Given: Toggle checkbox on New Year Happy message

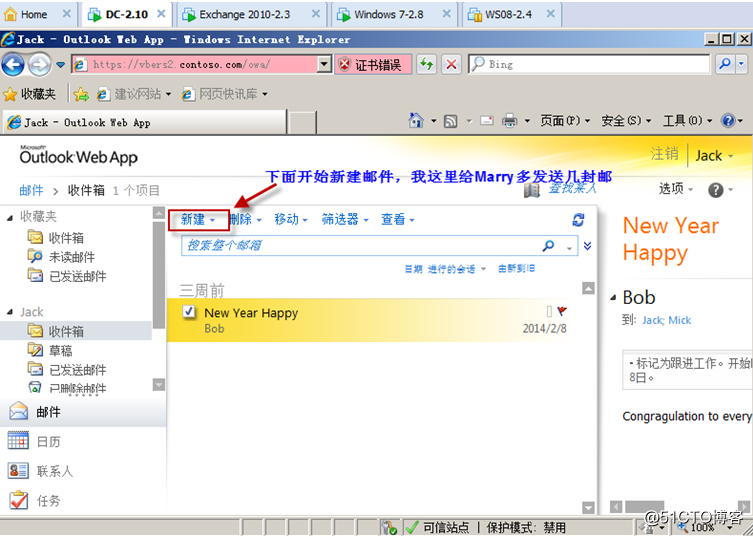Looking at the screenshot, I should point(189,312).
